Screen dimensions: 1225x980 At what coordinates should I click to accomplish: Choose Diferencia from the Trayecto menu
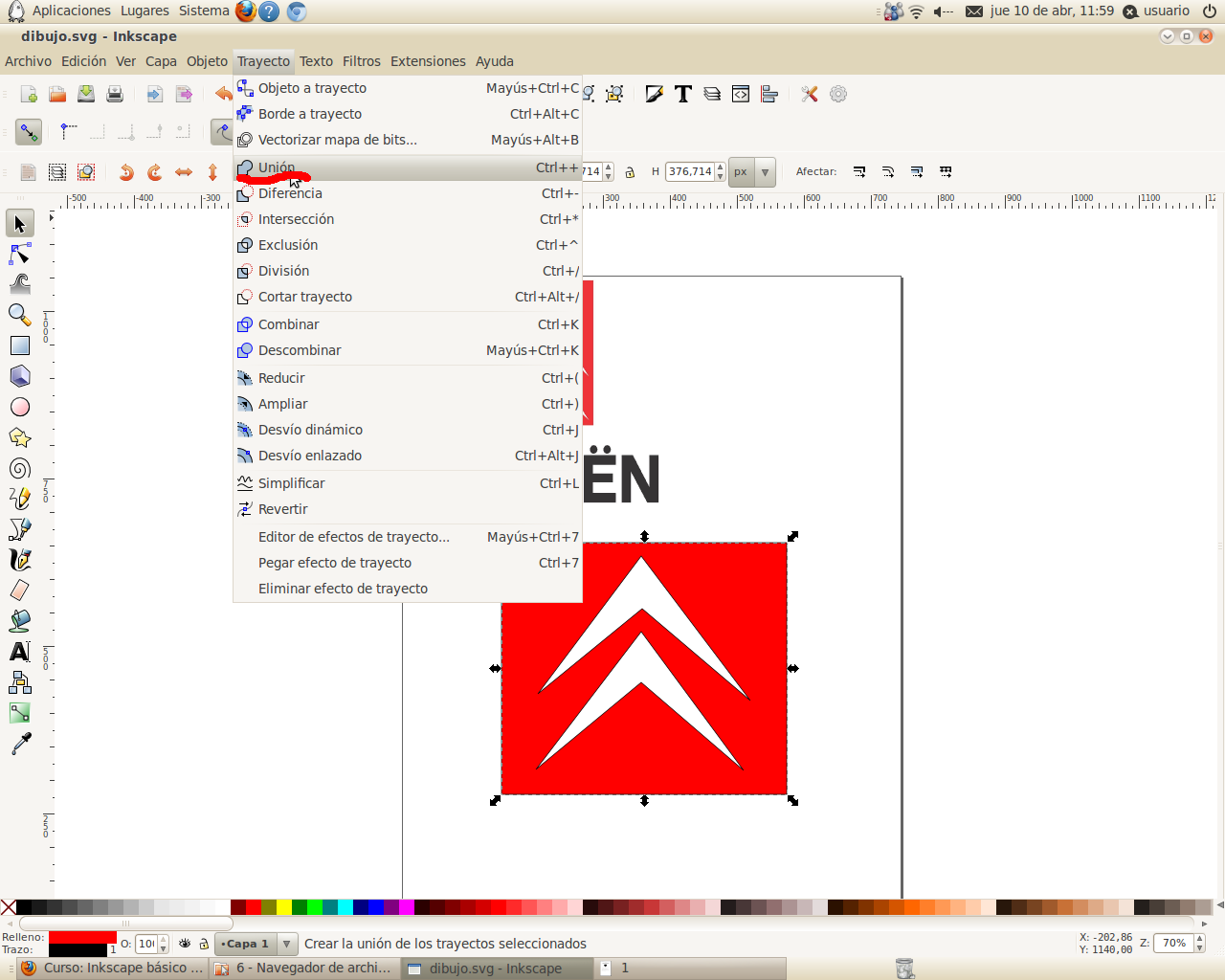click(x=287, y=192)
